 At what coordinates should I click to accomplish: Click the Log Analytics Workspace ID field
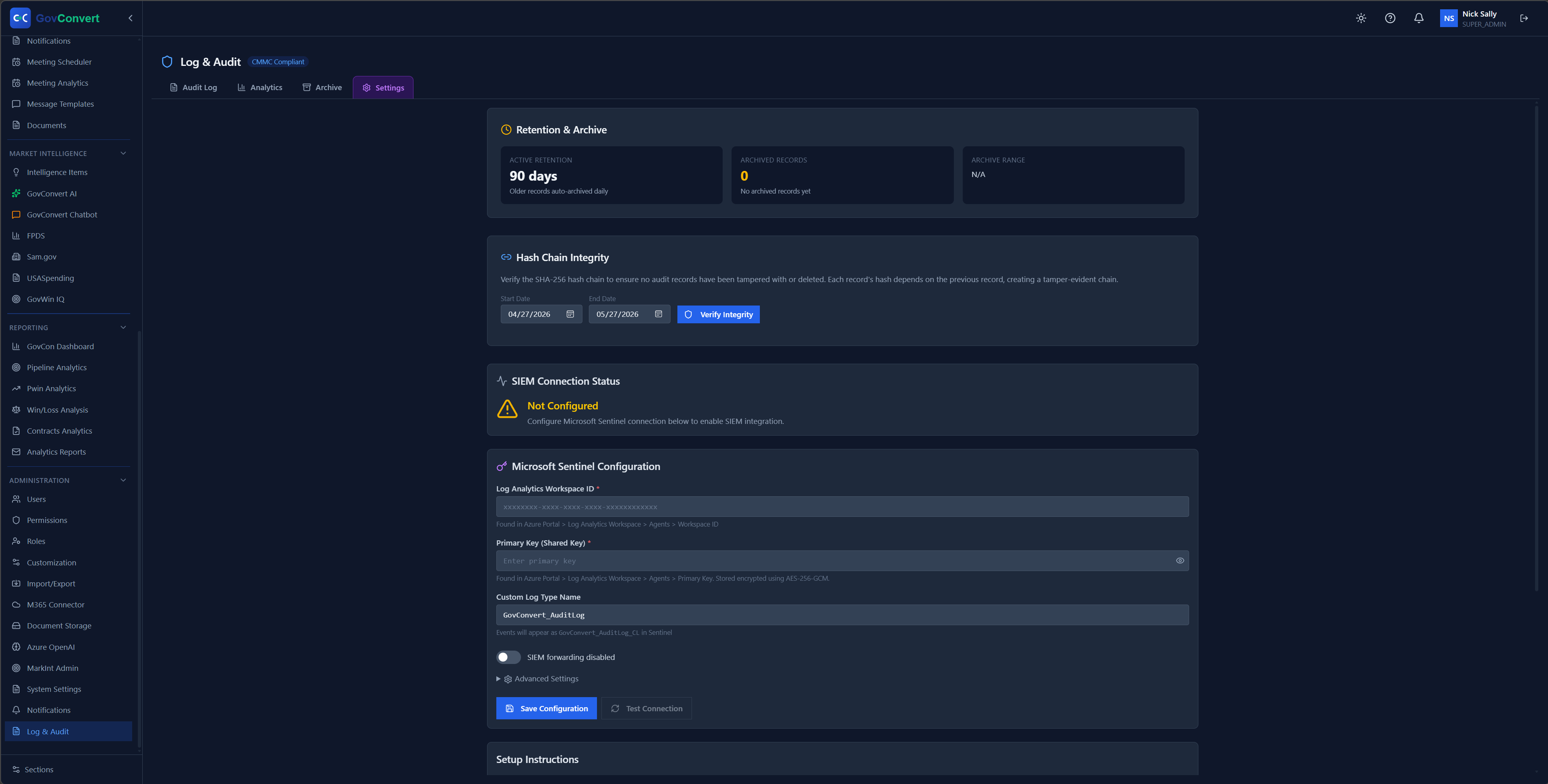[842, 506]
